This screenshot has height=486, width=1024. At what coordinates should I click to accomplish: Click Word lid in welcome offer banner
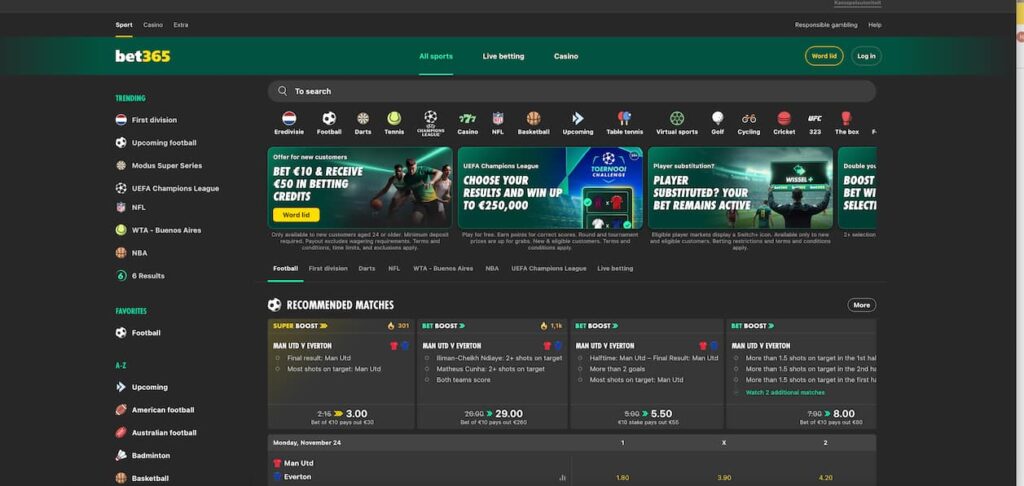click(296, 215)
